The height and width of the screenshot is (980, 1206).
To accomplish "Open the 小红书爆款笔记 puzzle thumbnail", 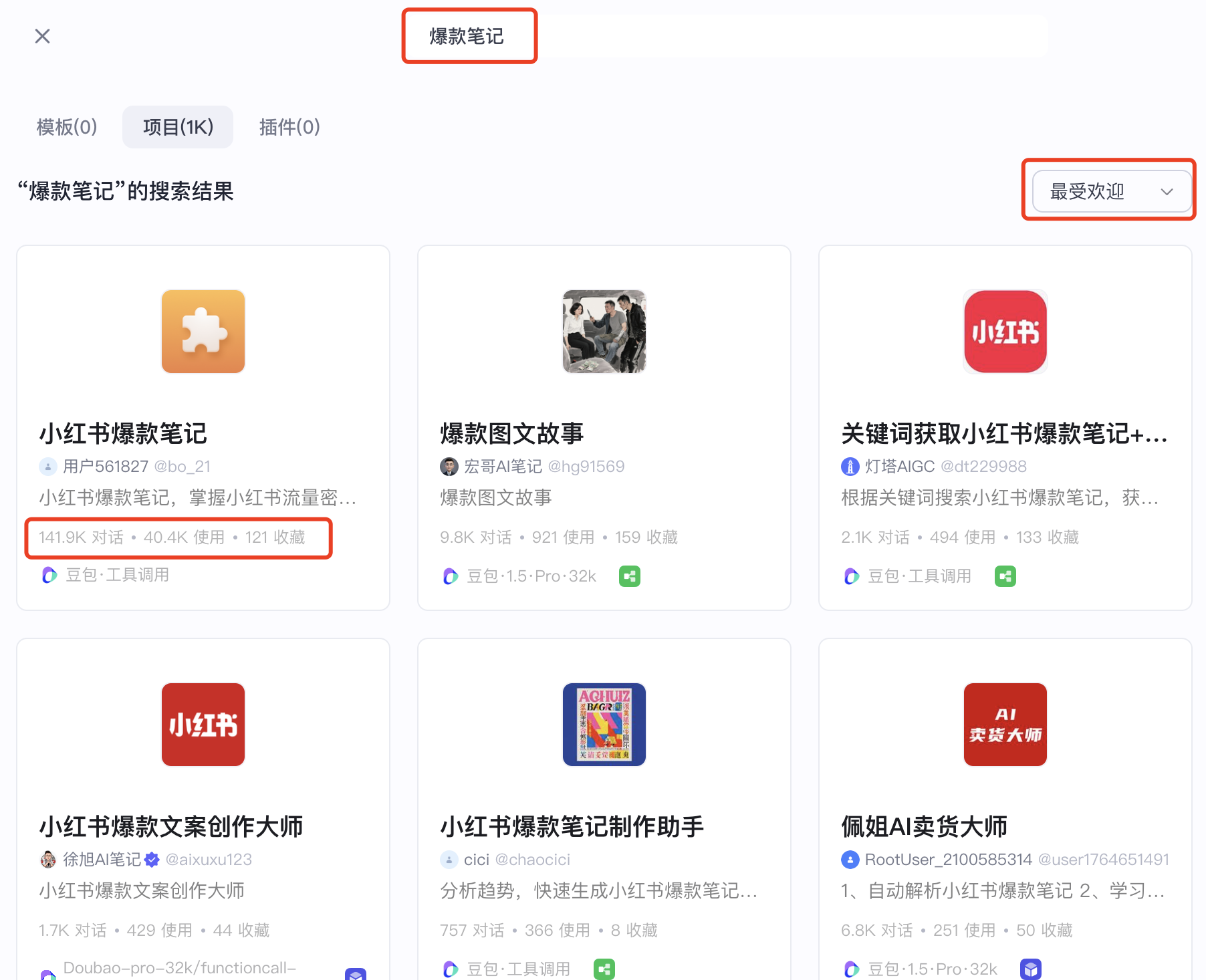I will click(x=203, y=331).
